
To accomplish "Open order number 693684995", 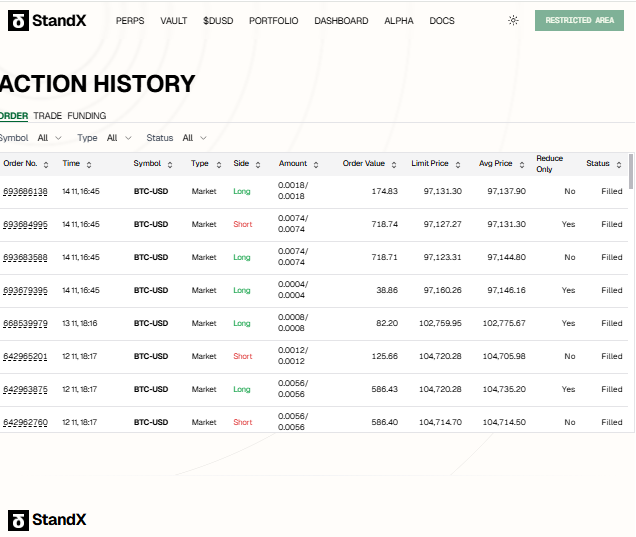I will tap(25, 224).
